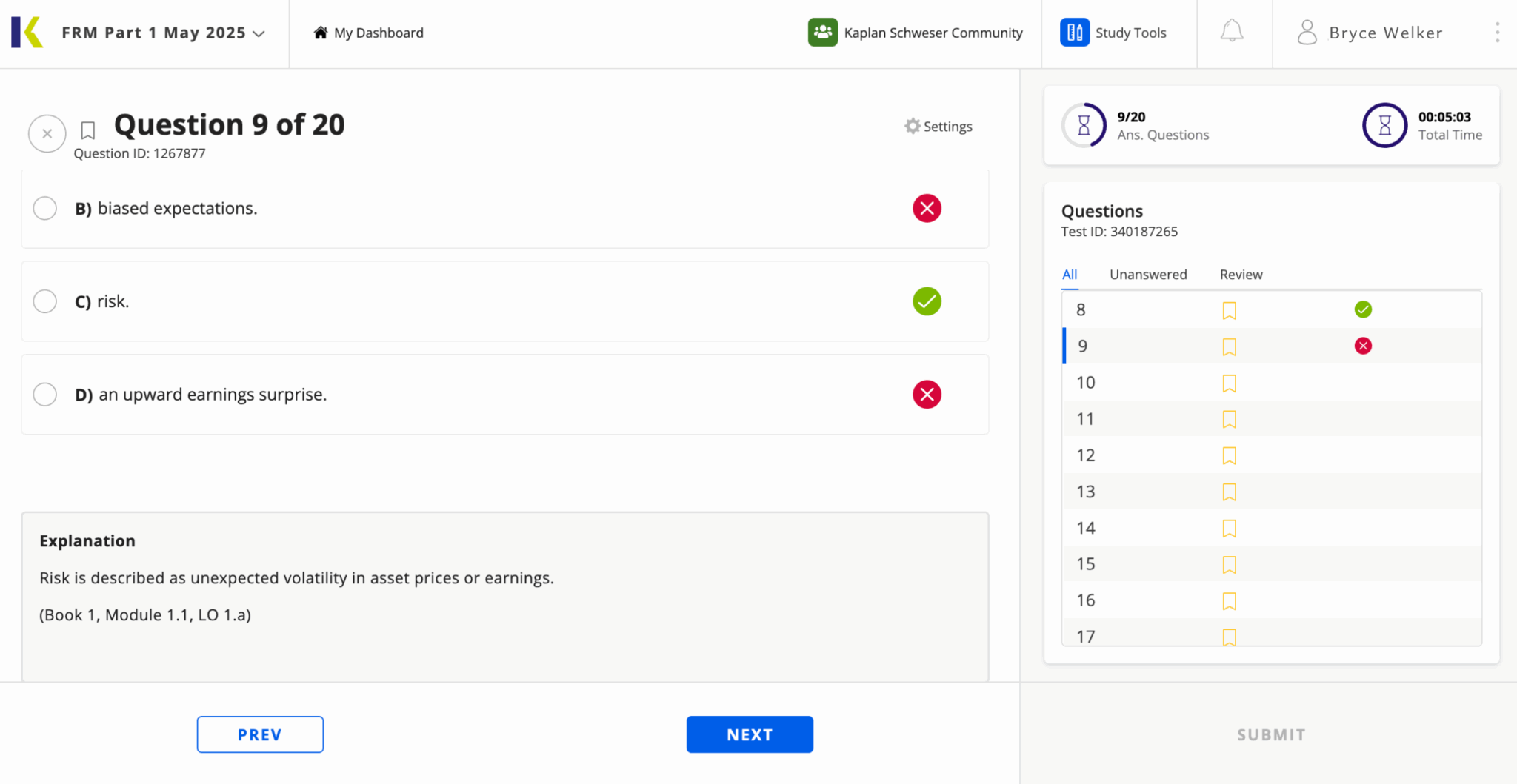Select answer B biased expectations

(x=45, y=209)
